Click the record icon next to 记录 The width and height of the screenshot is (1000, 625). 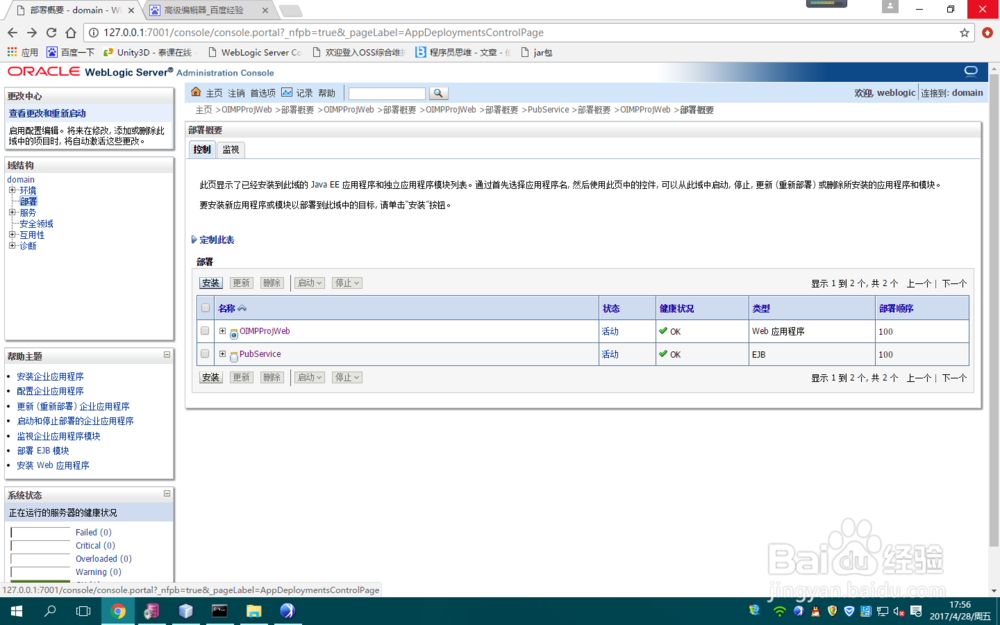pos(287,92)
